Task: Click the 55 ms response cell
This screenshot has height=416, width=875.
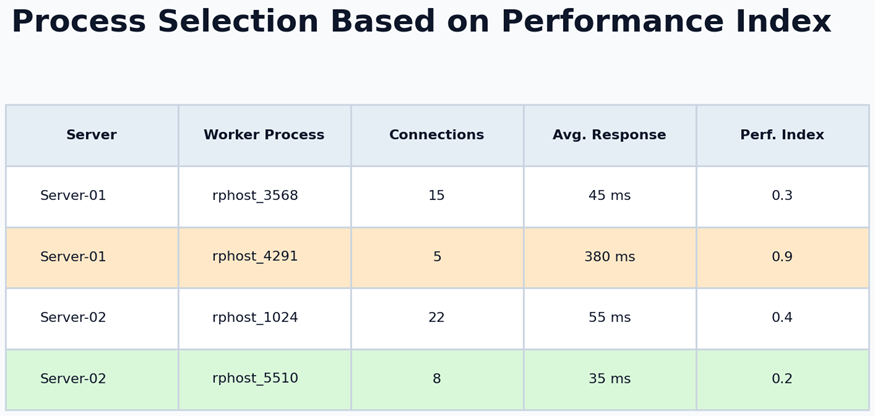Action: click(609, 318)
